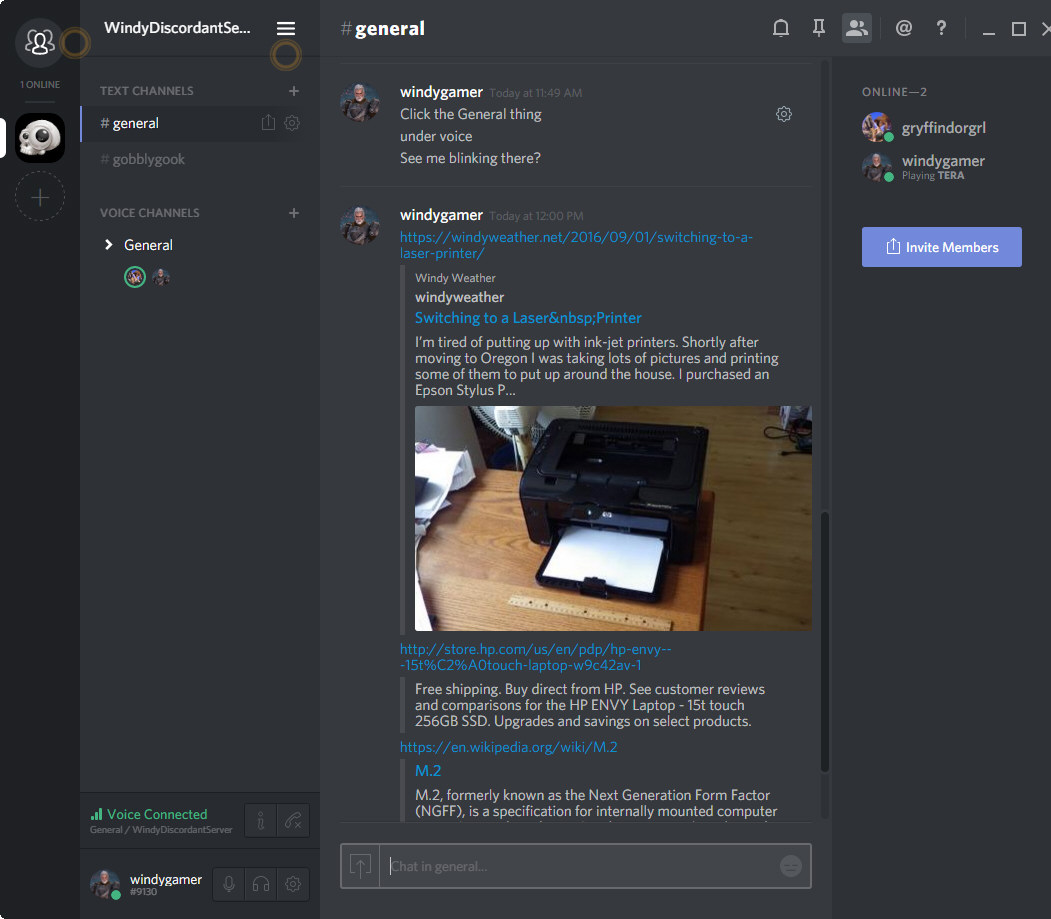Click the chat message scrollbar thumb
This screenshot has height=919, width=1051.
(825, 640)
